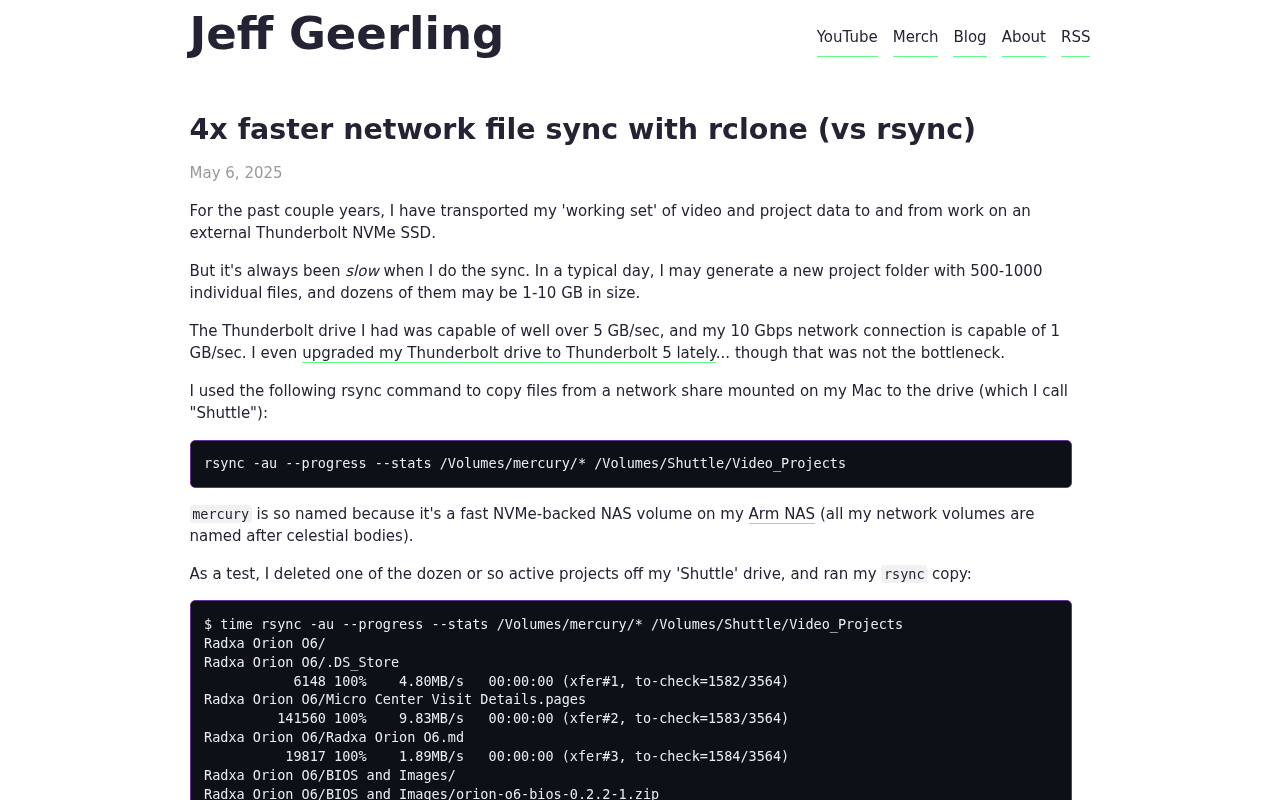This screenshot has height=800, width=1280.
Task: Open the Merch page
Action: tap(915, 37)
